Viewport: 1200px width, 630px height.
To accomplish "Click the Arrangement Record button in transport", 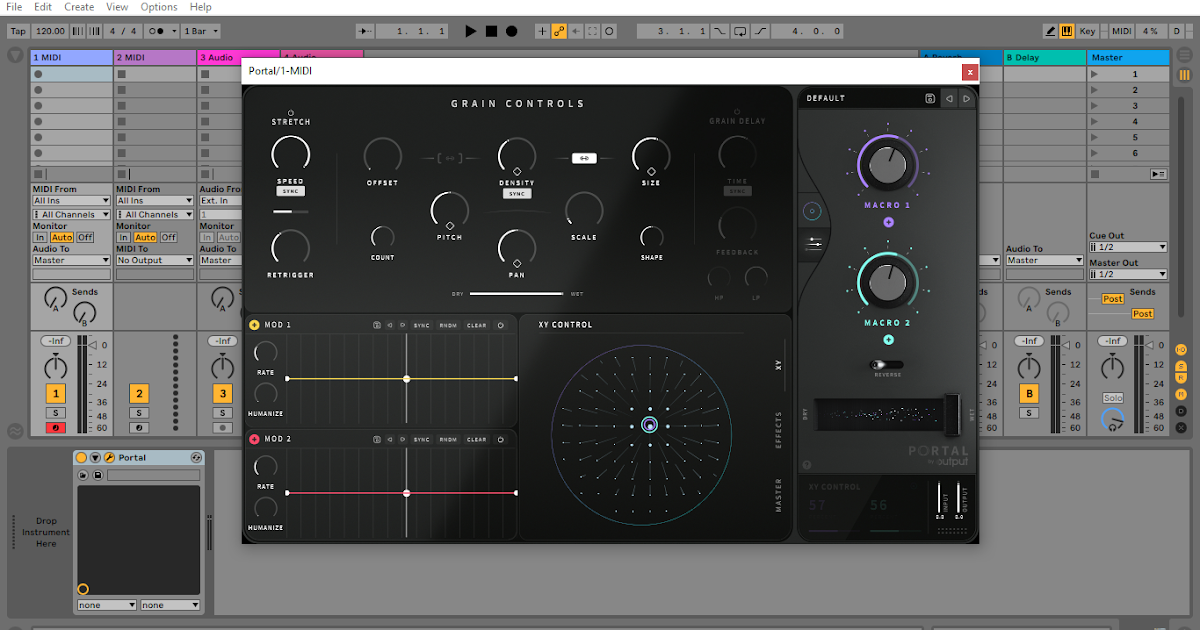I will tap(511, 31).
